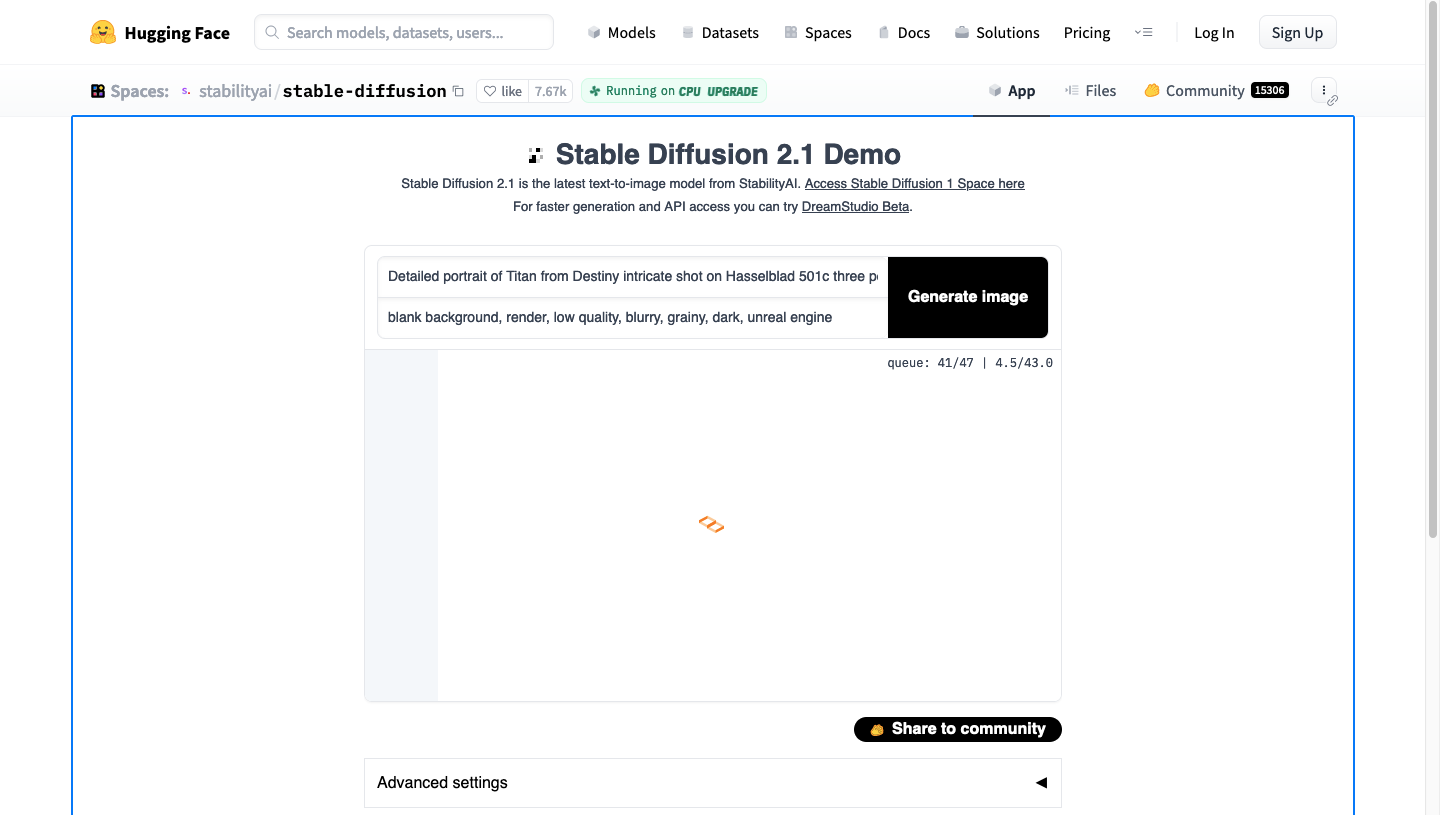Click the Hugging Face emoji logo
Viewport: 1440px width, 815px height.
pos(103,33)
